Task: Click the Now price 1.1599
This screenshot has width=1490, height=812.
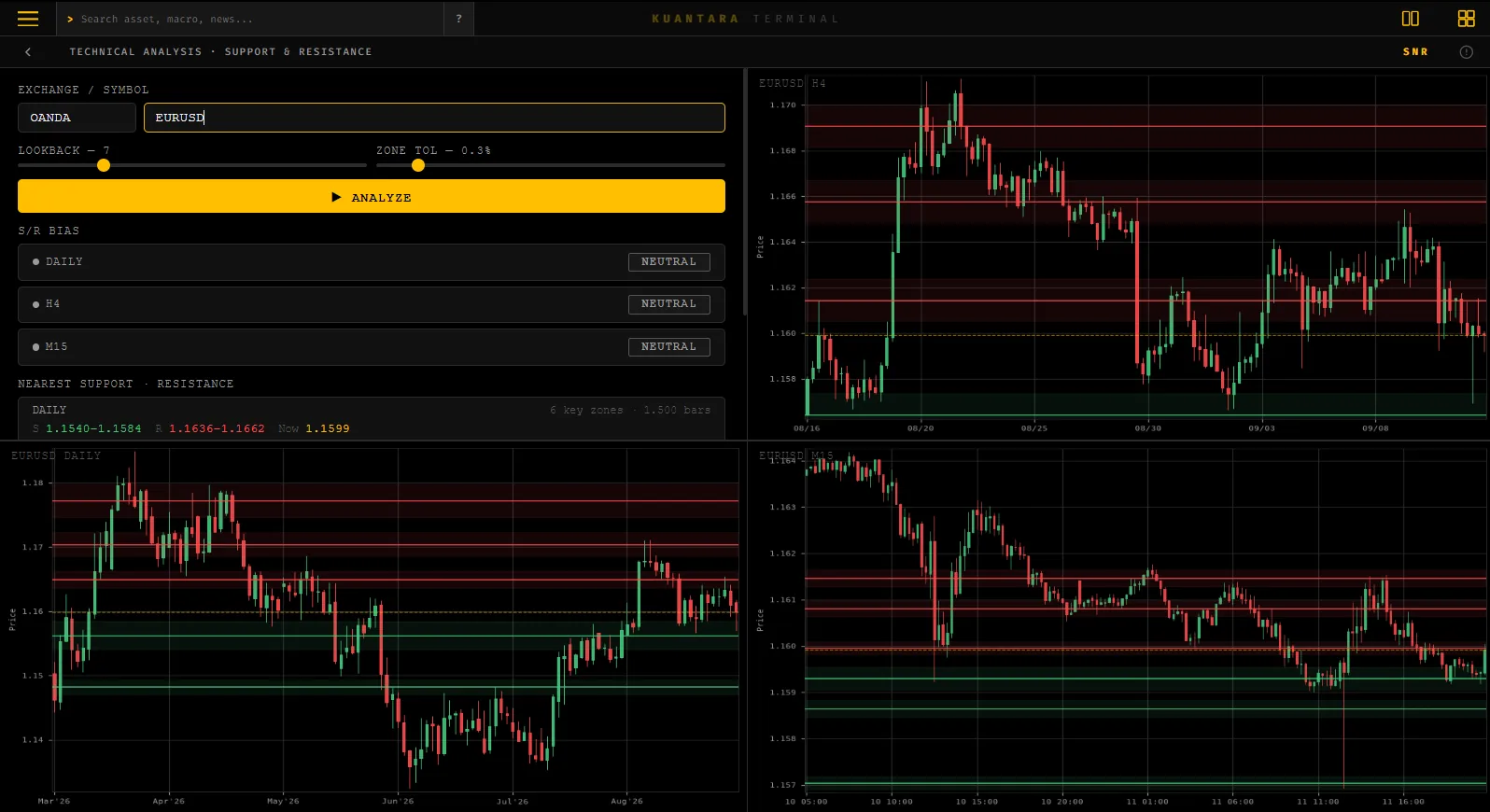Action: tap(328, 429)
